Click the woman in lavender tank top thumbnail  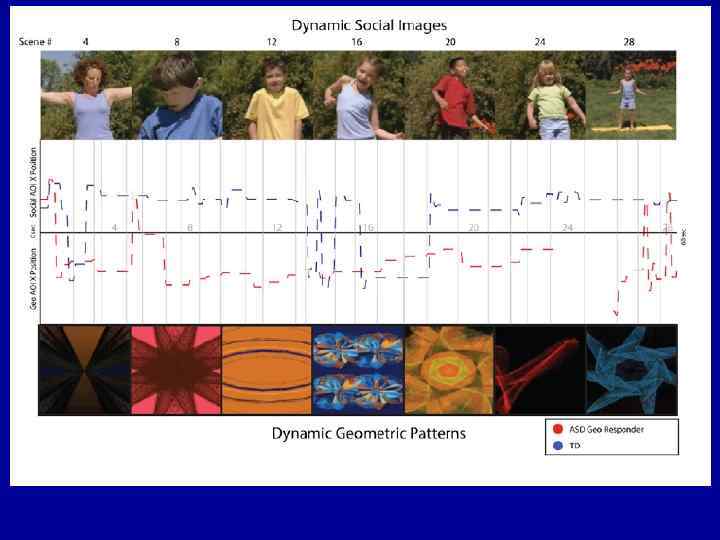tap(86, 95)
